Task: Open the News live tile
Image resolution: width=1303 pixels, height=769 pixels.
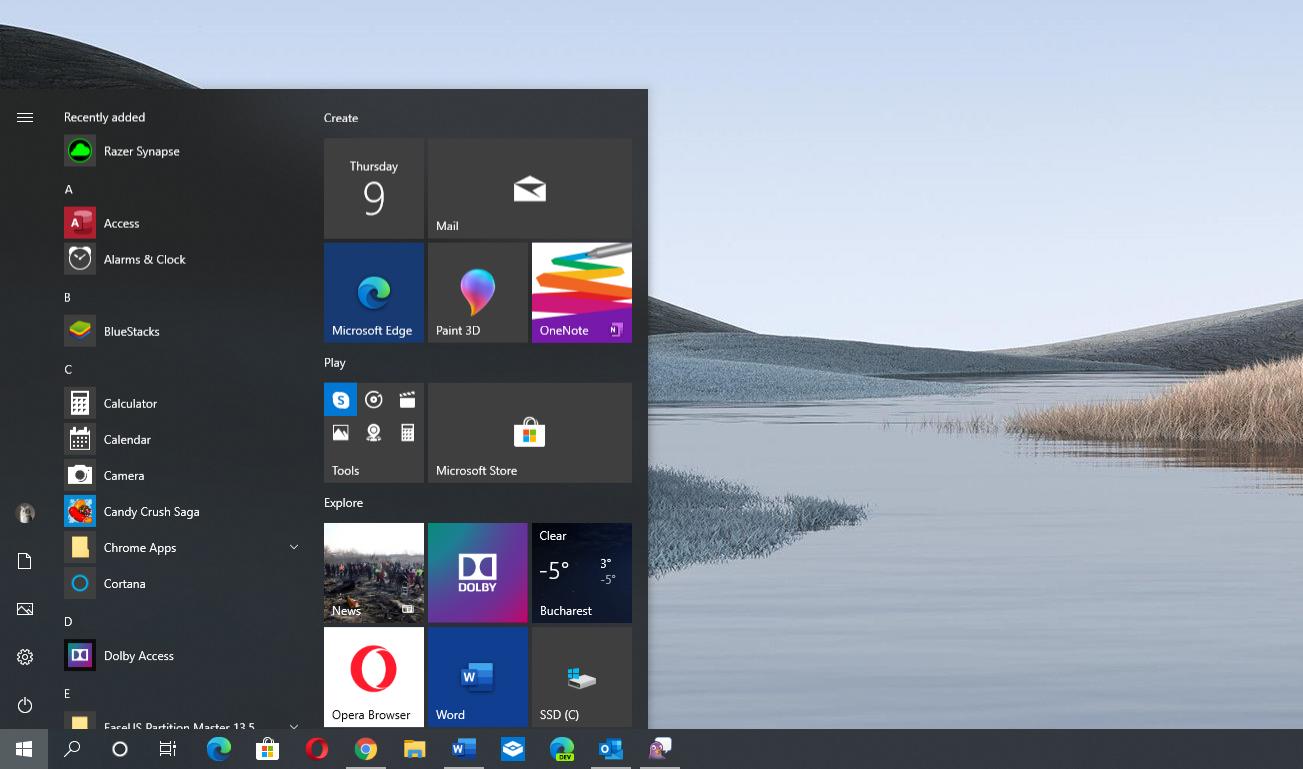Action: pyautogui.click(x=374, y=573)
